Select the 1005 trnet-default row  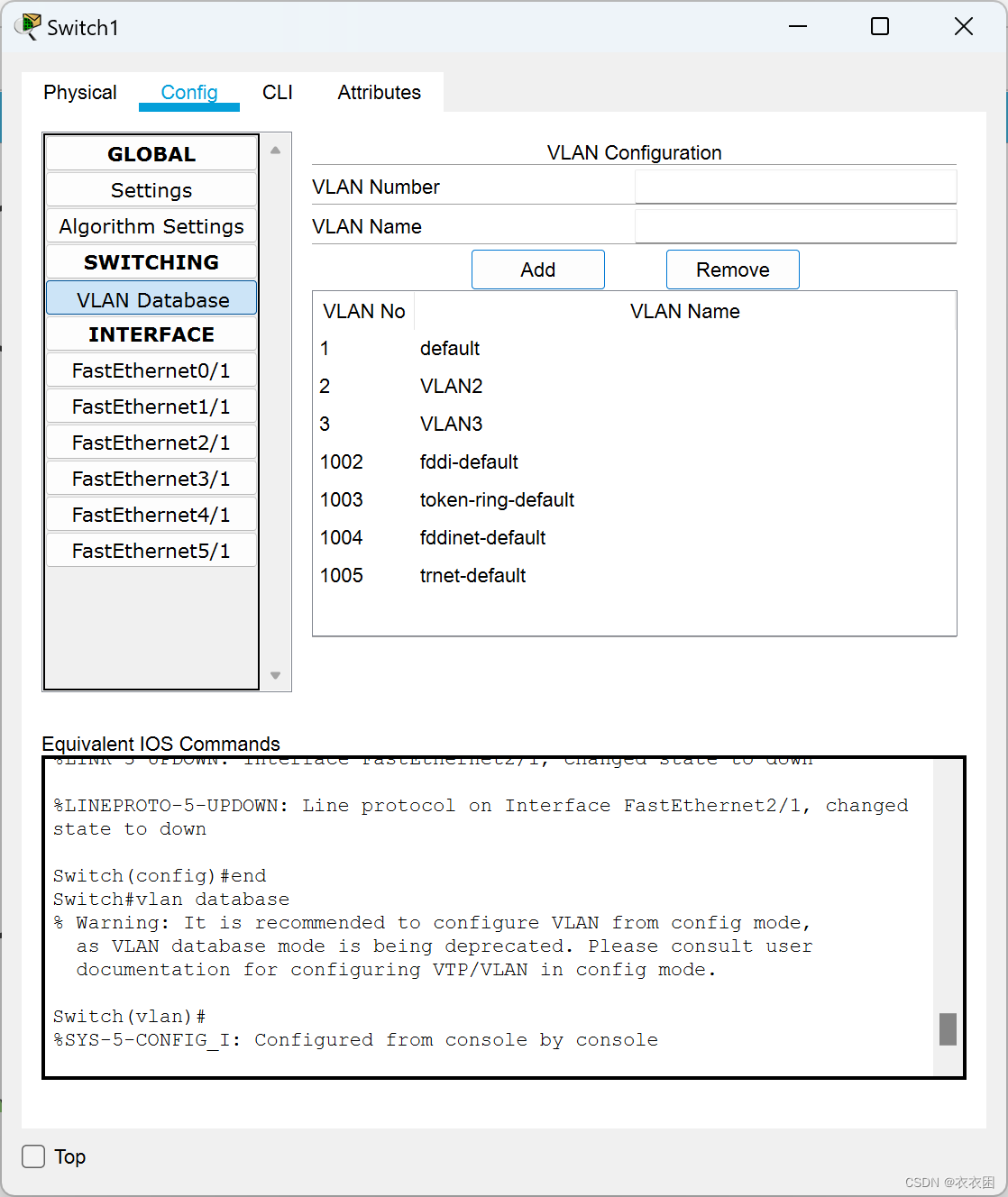coord(635,575)
